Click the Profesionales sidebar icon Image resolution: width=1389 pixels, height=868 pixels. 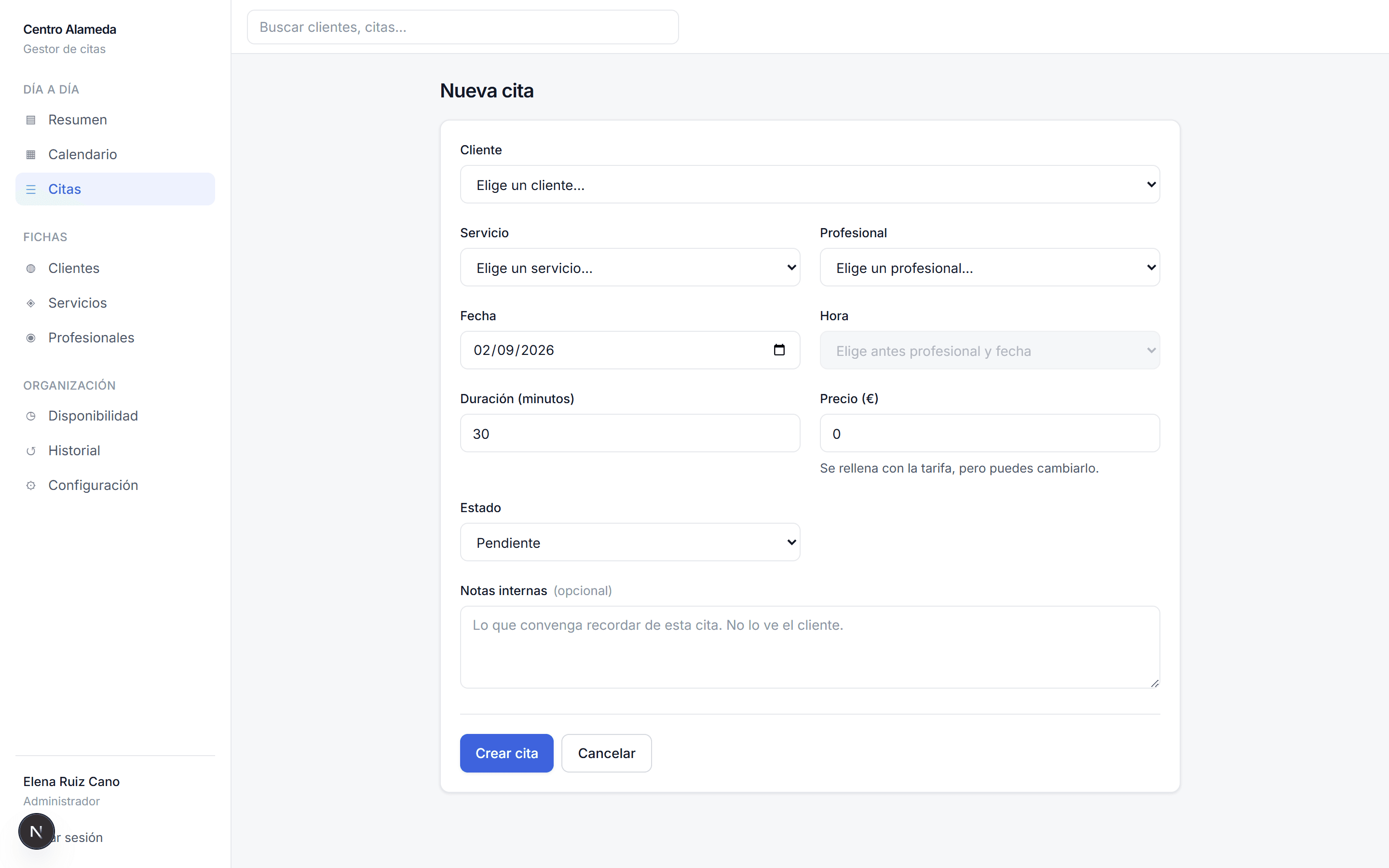pos(31,338)
